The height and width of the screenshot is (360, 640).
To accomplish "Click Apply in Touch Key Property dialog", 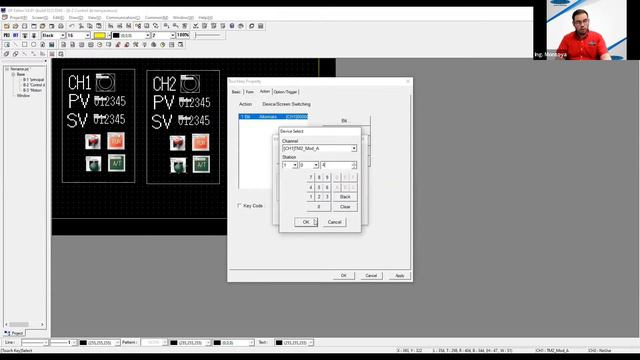I will click(x=399, y=276).
